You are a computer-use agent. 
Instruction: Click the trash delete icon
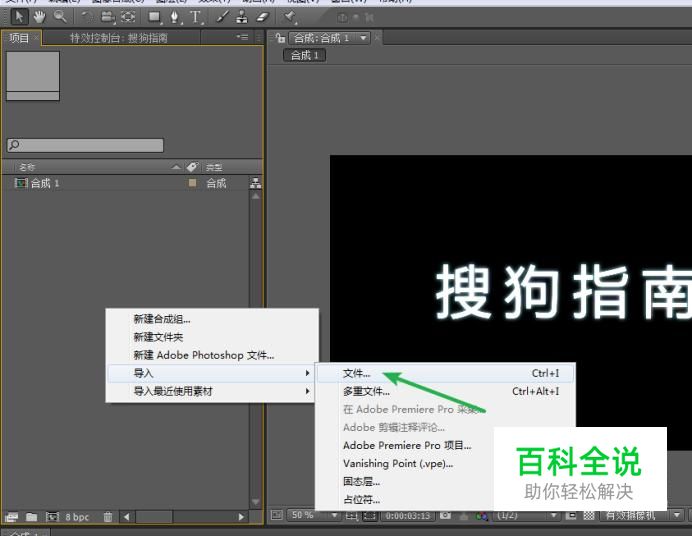coord(108,517)
